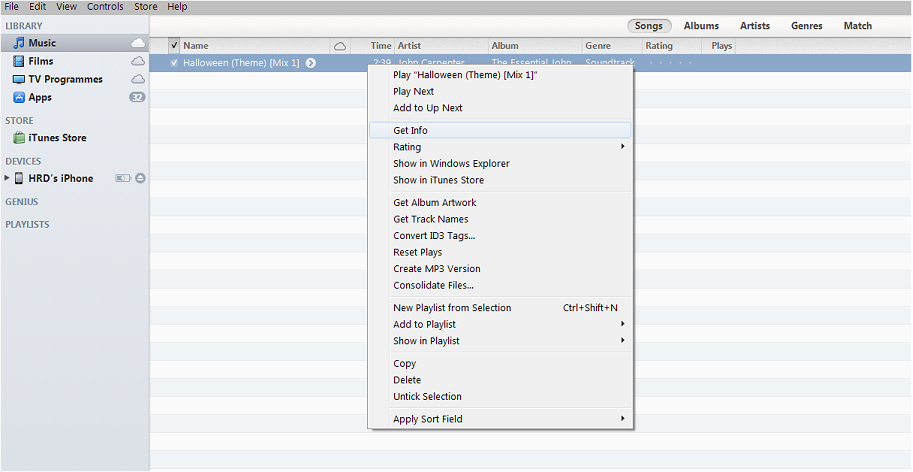Click the arrow icon beside Halloween (Theme) song
The height and width of the screenshot is (472, 913).
point(311,63)
